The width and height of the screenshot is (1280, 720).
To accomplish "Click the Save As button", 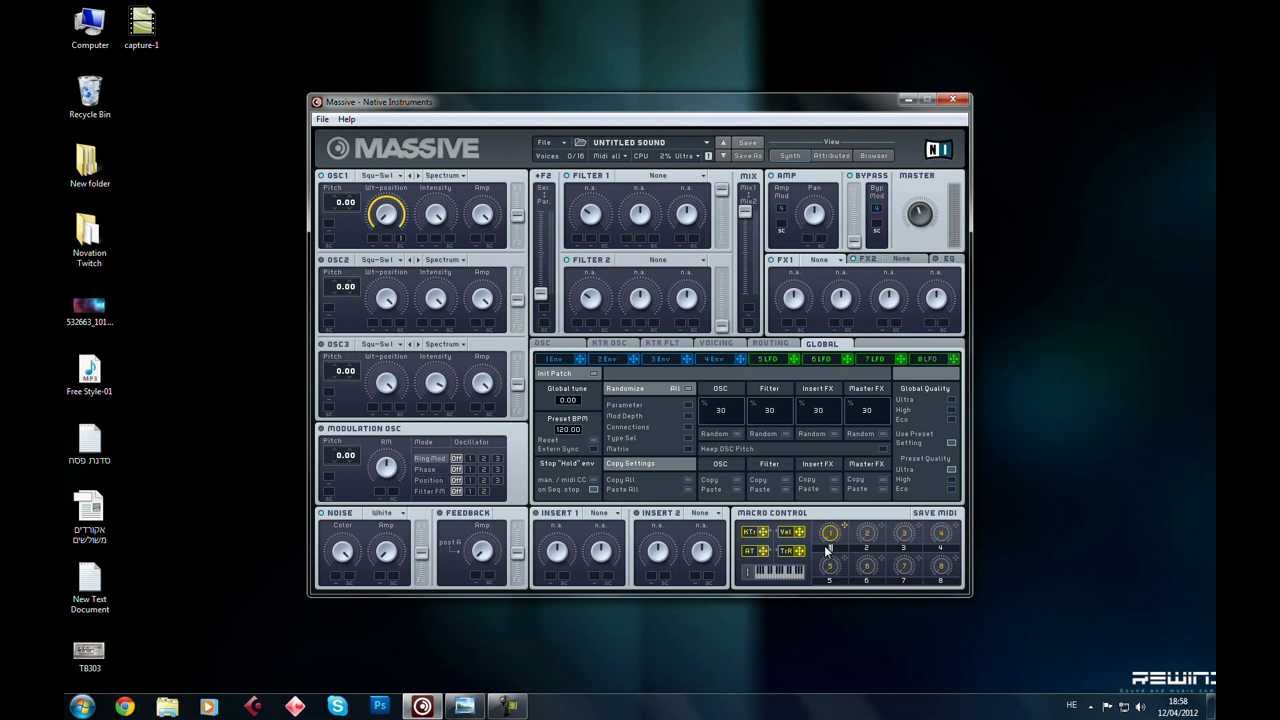I will (748, 156).
